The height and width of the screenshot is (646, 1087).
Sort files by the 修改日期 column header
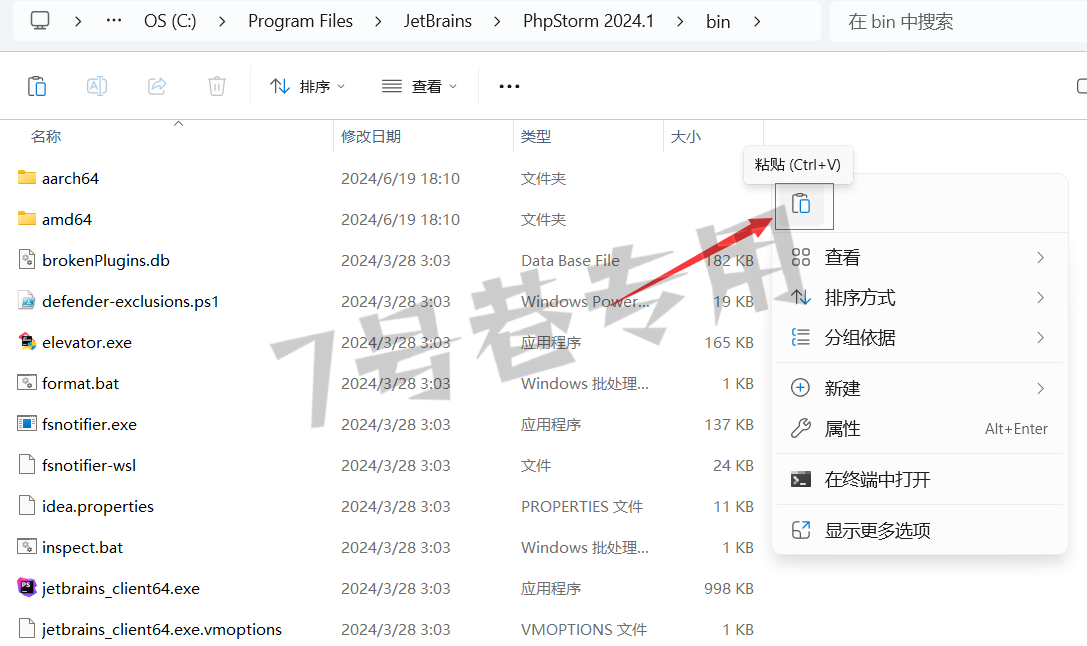[x=371, y=137]
